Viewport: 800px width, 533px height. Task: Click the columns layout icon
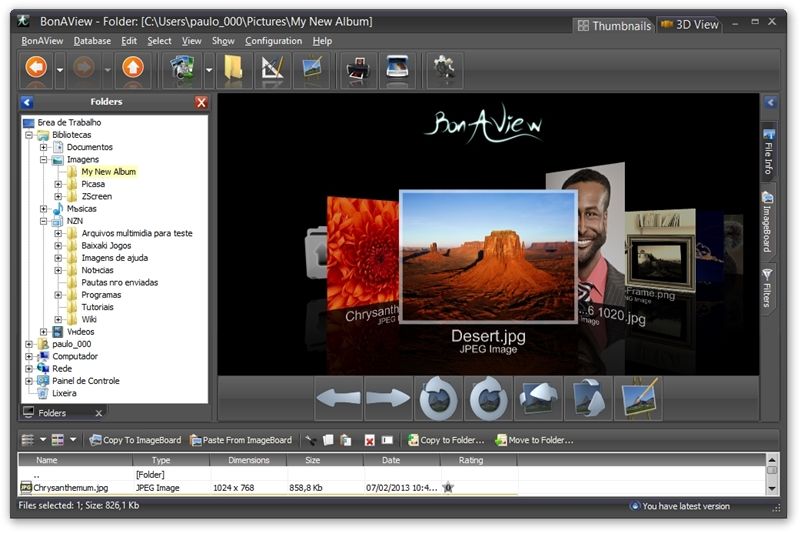point(58,440)
